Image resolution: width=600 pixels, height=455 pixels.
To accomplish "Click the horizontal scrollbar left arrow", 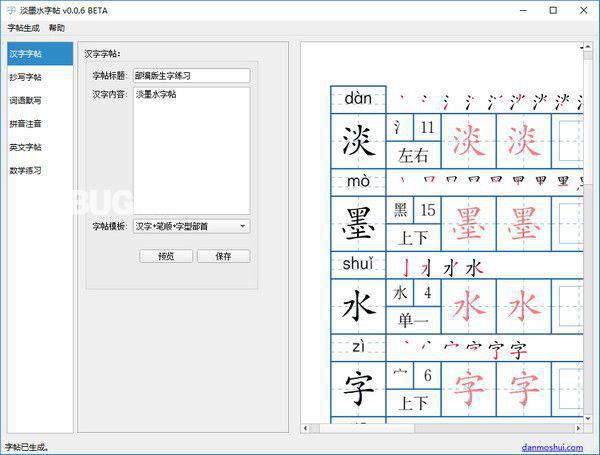I will [305, 428].
